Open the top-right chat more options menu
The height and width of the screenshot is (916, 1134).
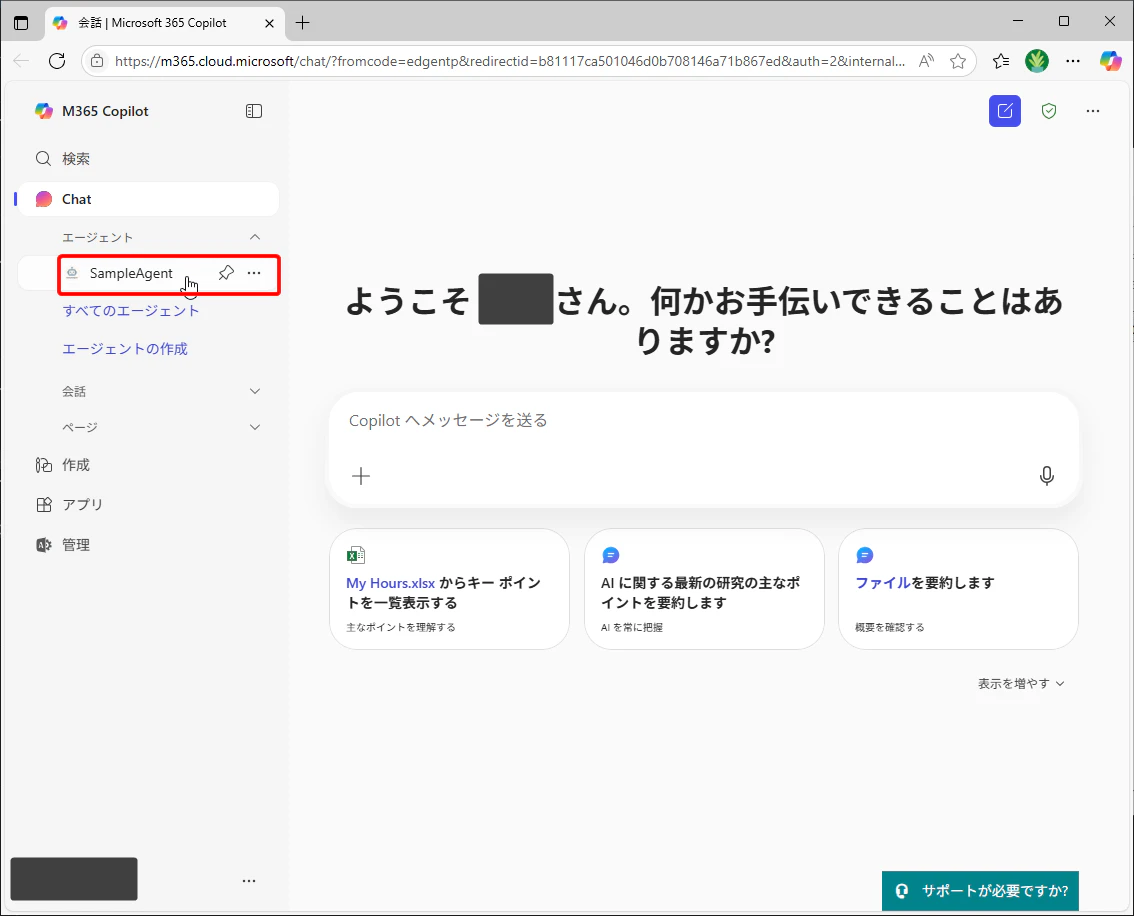(x=1093, y=111)
